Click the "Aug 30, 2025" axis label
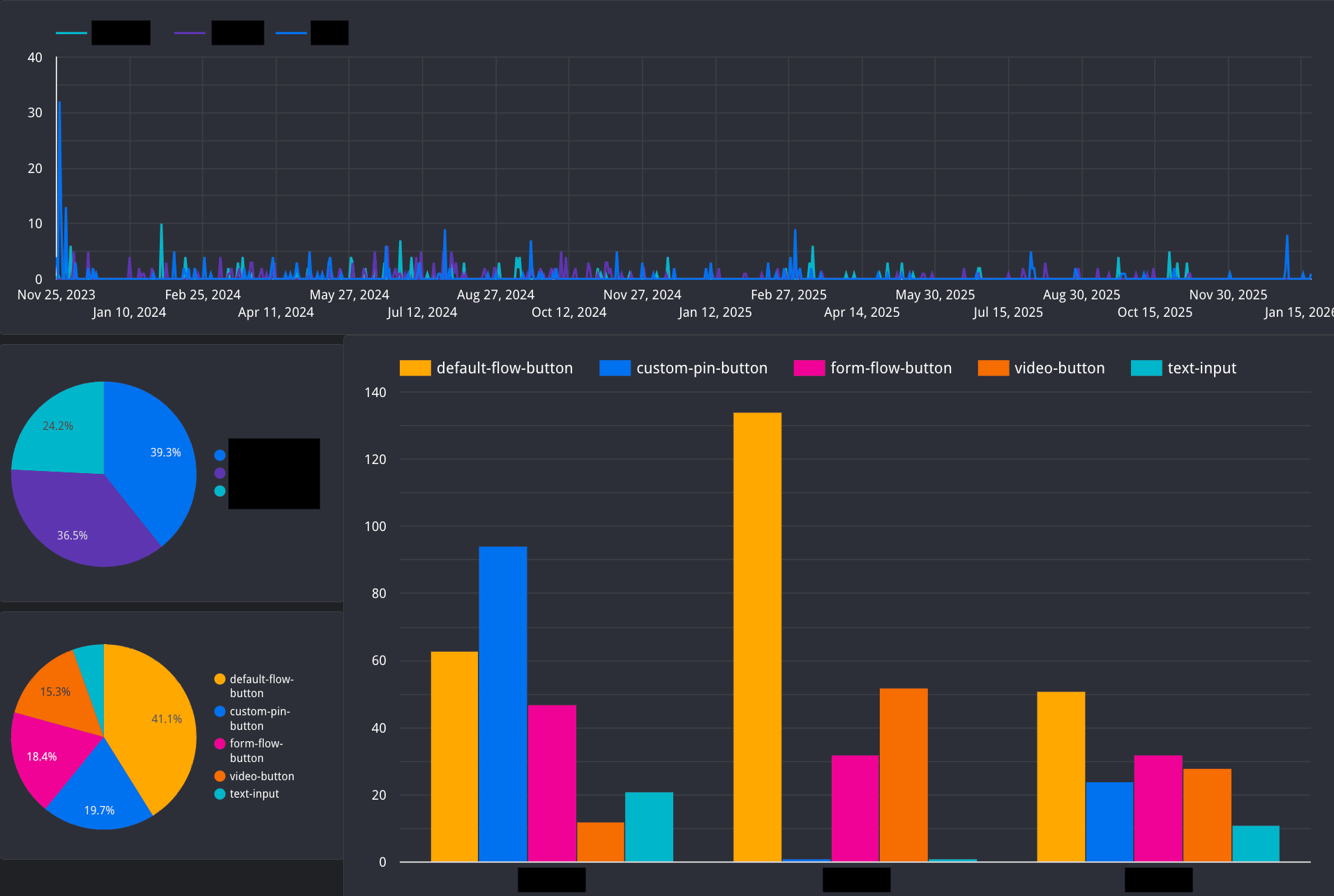The width and height of the screenshot is (1334, 896). 1081,294
